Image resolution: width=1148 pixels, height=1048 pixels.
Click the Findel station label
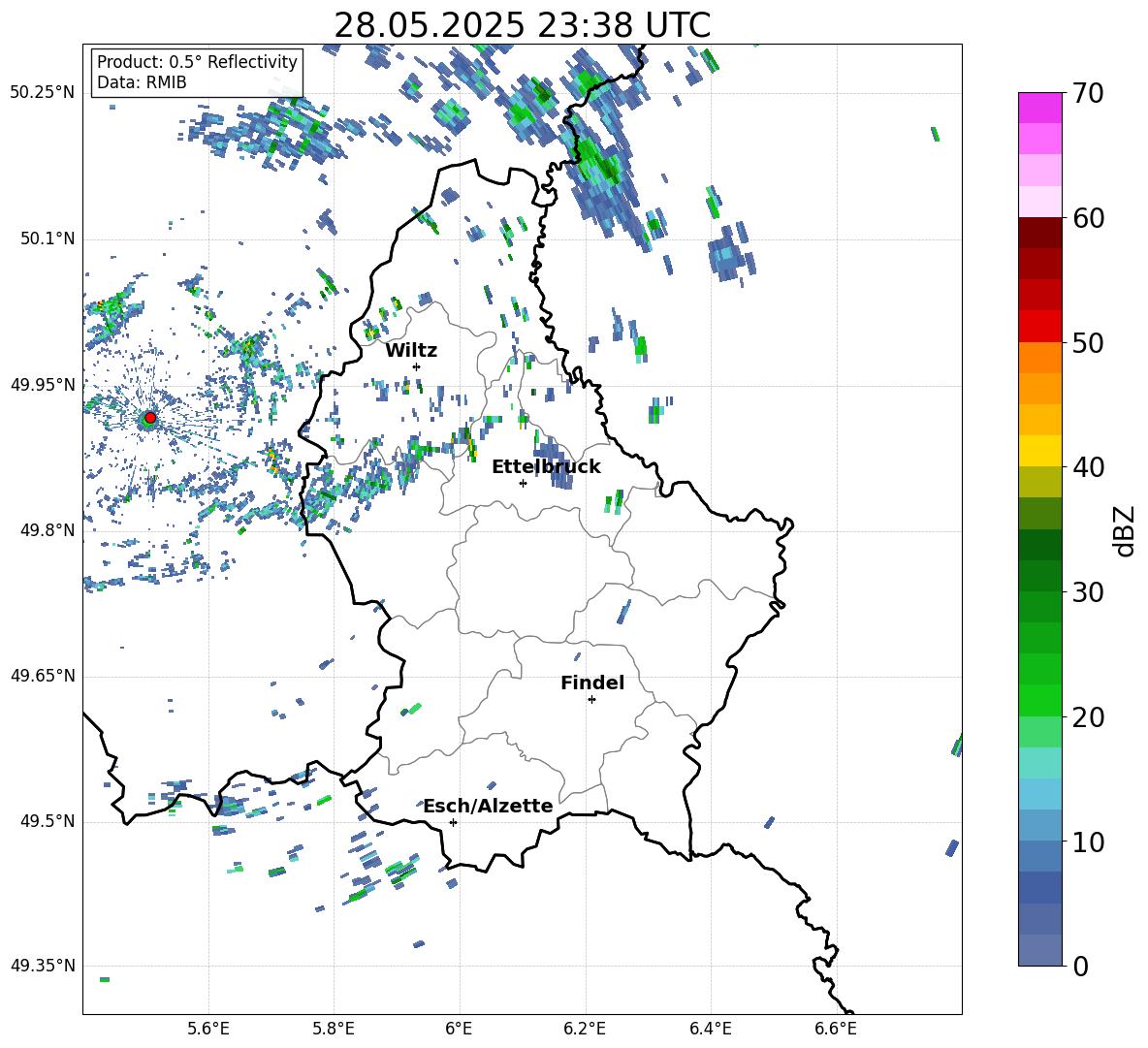tap(592, 683)
